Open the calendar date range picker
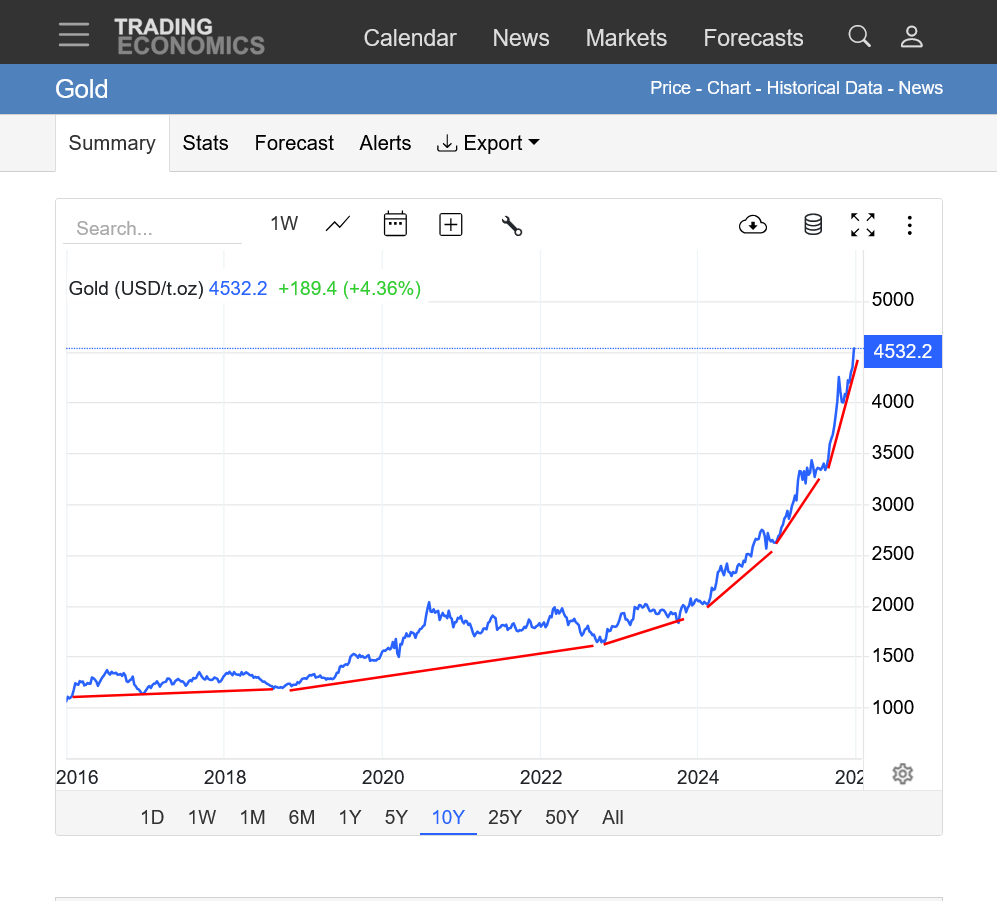The height and width of the screenshot is (901, 997). [x=395, y=224]
